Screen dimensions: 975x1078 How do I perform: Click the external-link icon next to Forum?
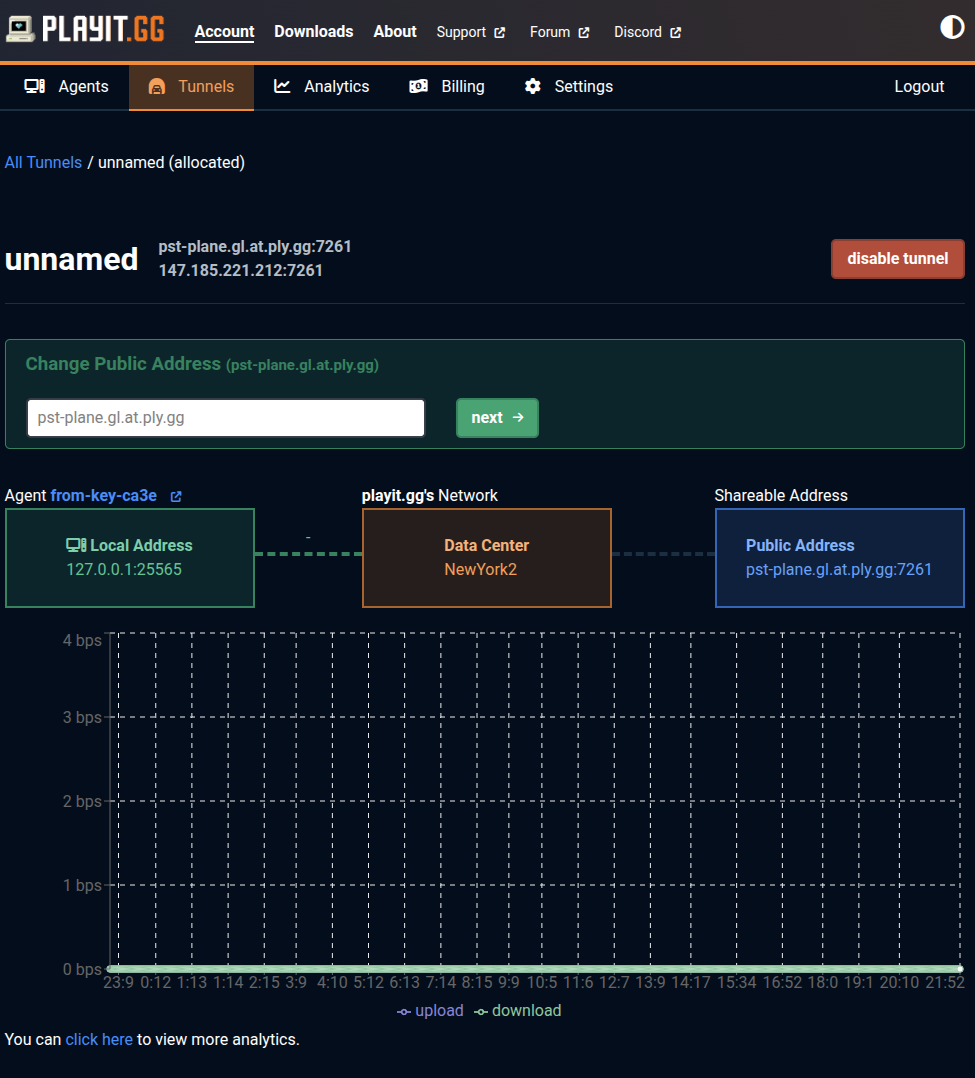pos(582,31)
